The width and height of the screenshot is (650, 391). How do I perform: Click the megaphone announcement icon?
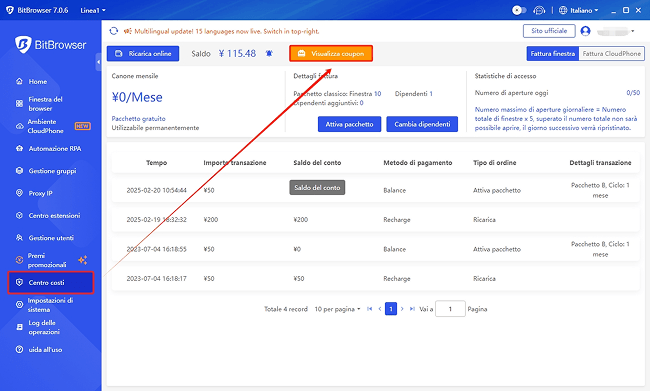coord(128,31)
